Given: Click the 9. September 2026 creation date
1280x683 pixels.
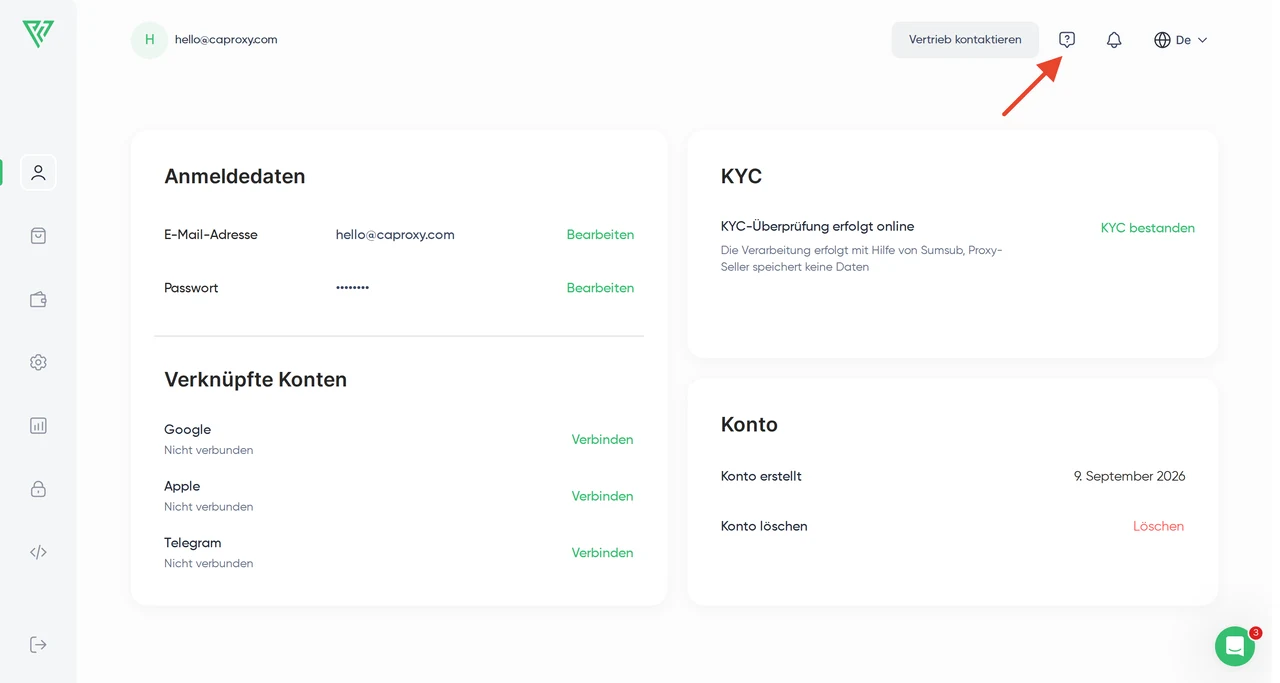Looking at the screenshot, I should coord(1130,476).
